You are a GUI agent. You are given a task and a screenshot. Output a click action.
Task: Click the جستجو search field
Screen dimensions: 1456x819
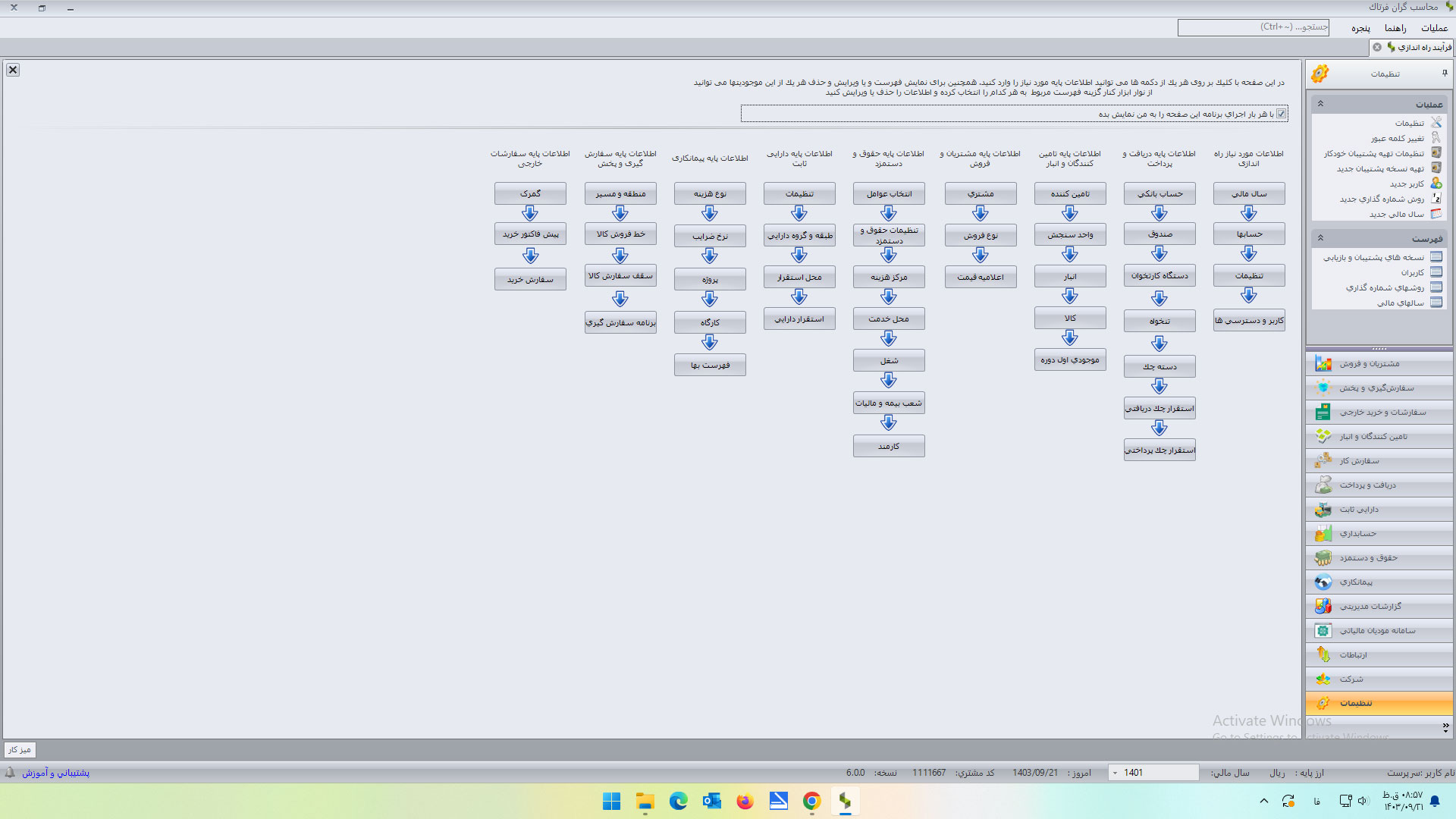[1252, 27]
